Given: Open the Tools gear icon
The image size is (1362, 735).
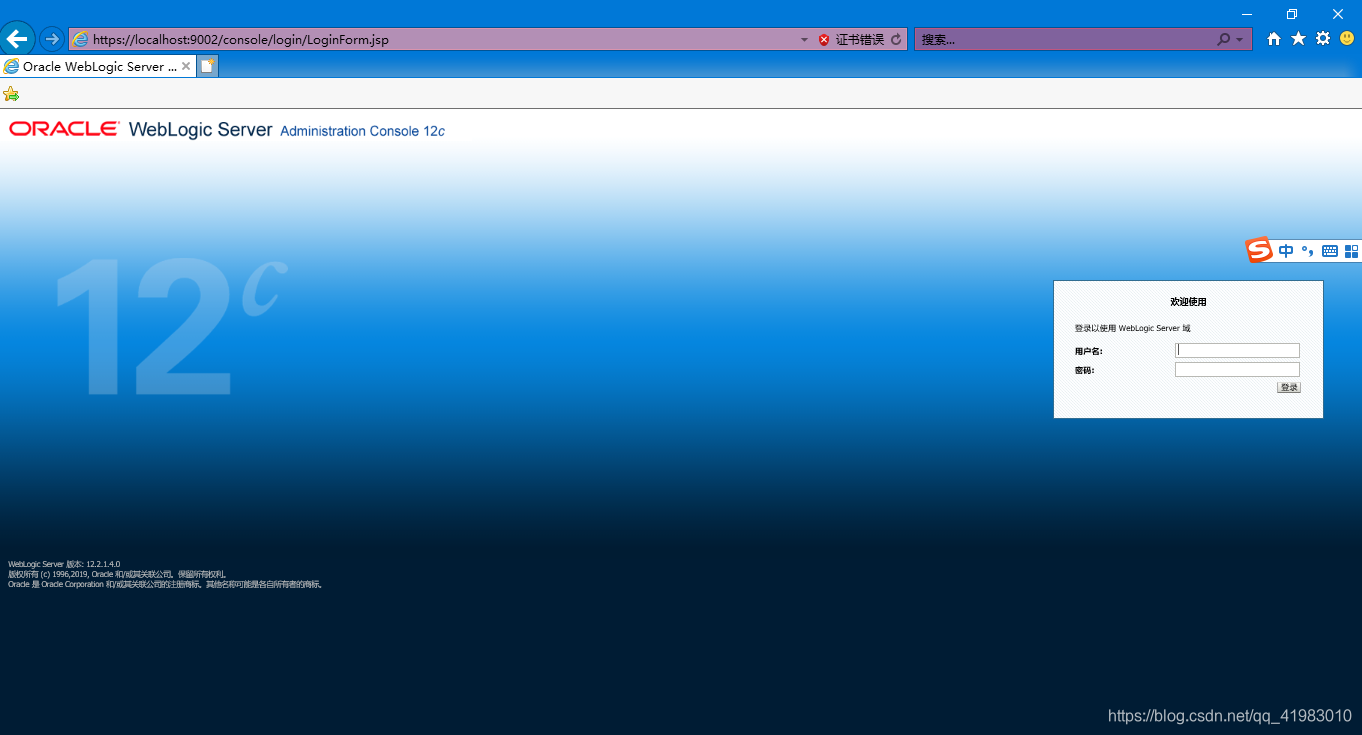Looking at the screenshot, I should click(x=1323, y=39).
